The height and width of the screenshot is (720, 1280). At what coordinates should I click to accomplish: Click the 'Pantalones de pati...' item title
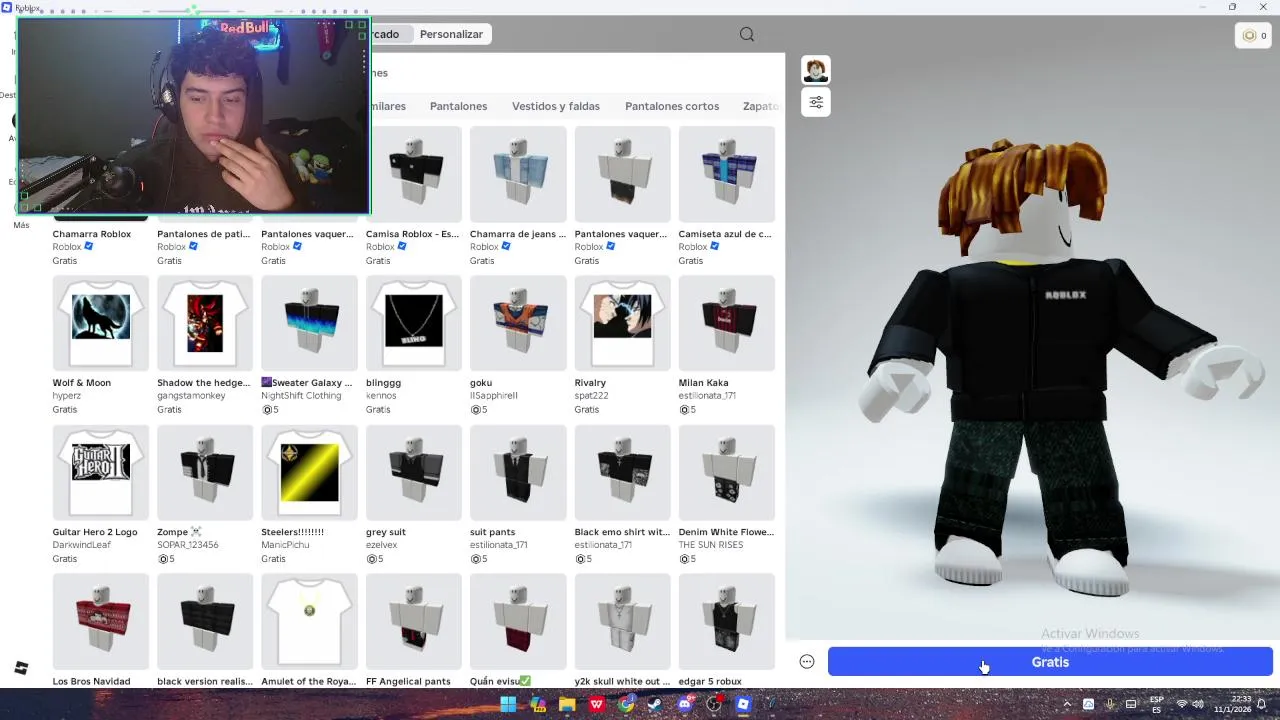204,234
